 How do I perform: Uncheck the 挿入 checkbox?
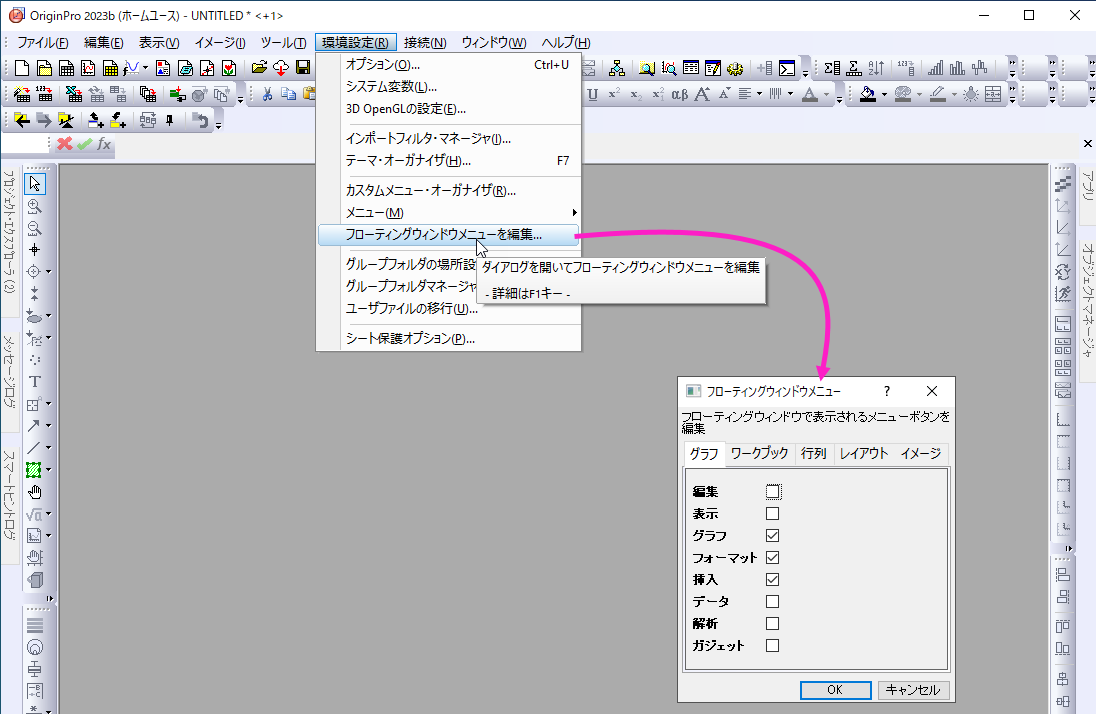tap(772, 580)
